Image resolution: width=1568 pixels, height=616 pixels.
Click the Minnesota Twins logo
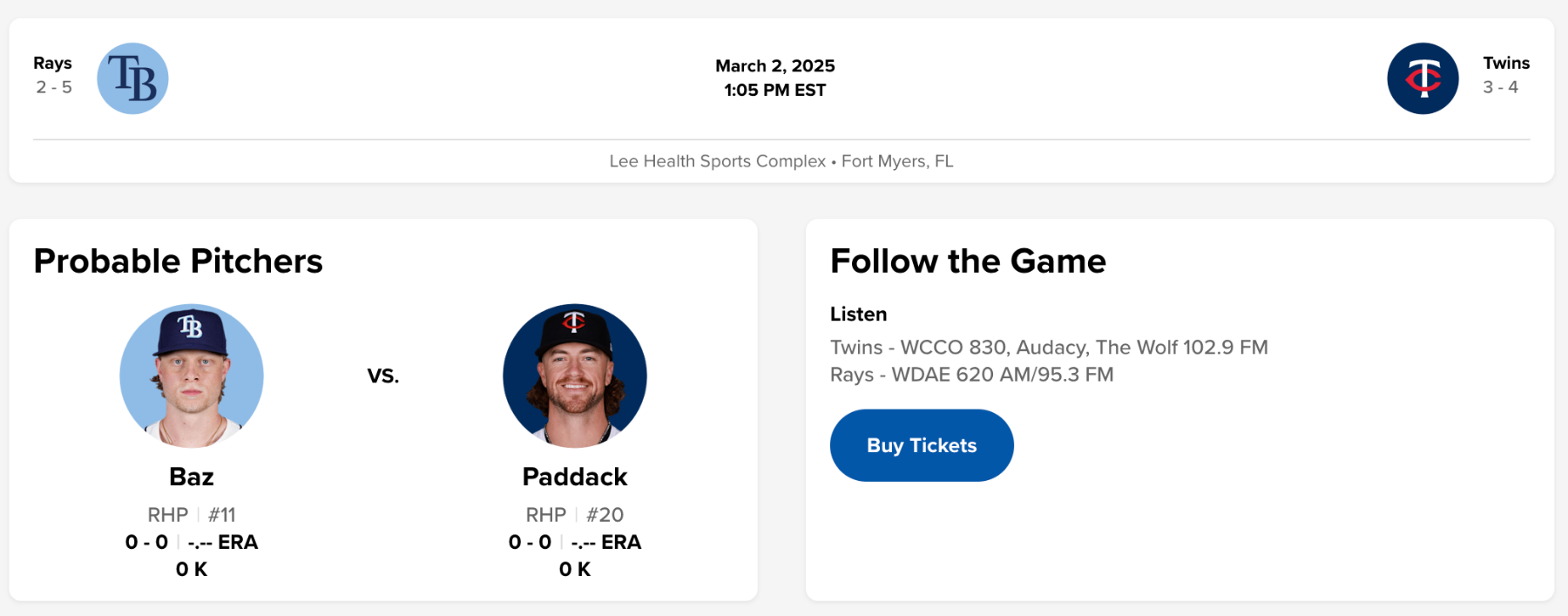tap(1423, 78)
